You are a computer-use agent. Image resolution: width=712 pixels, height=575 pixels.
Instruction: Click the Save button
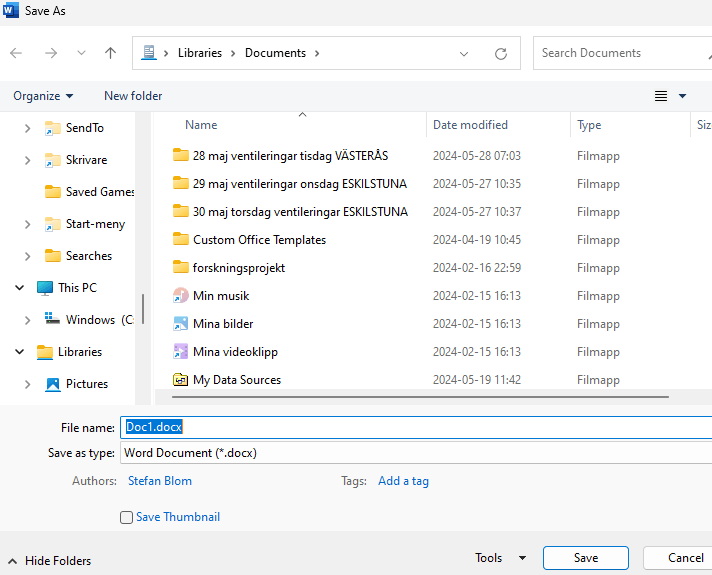point(586,558)
